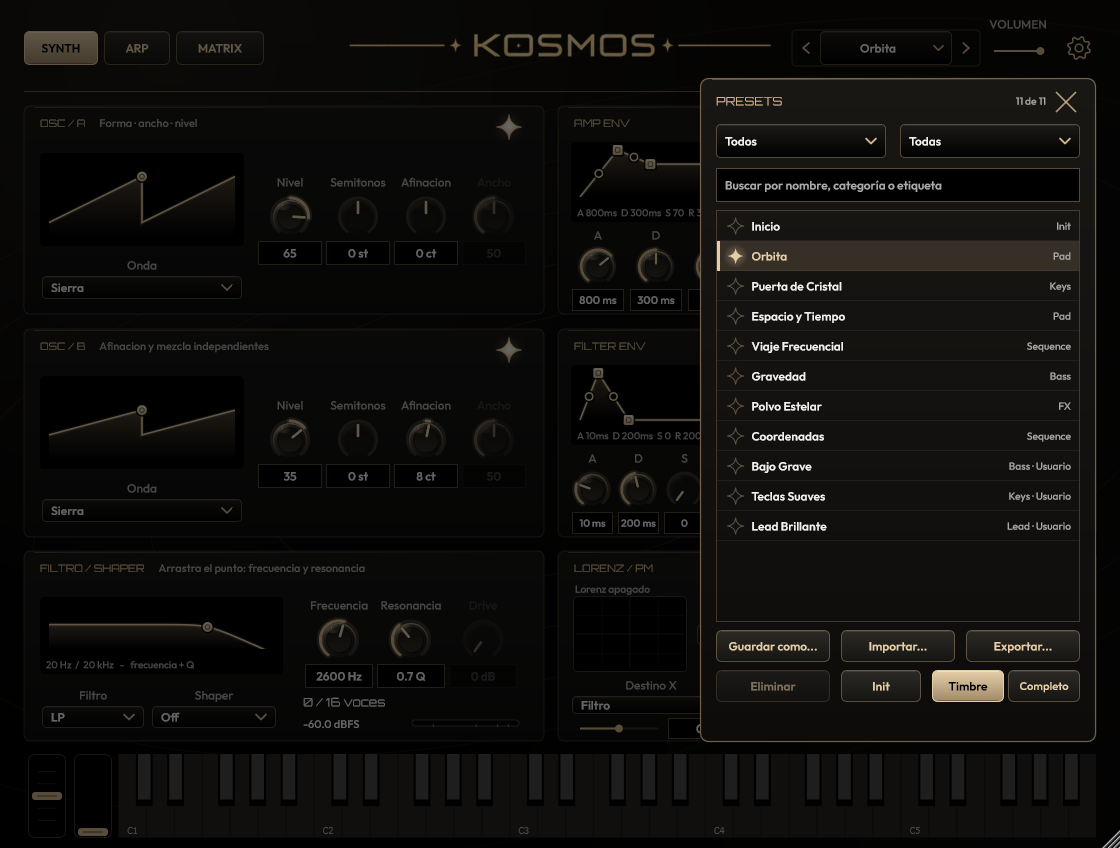Open the Filtro LP type dropdown

click(93, 717)
